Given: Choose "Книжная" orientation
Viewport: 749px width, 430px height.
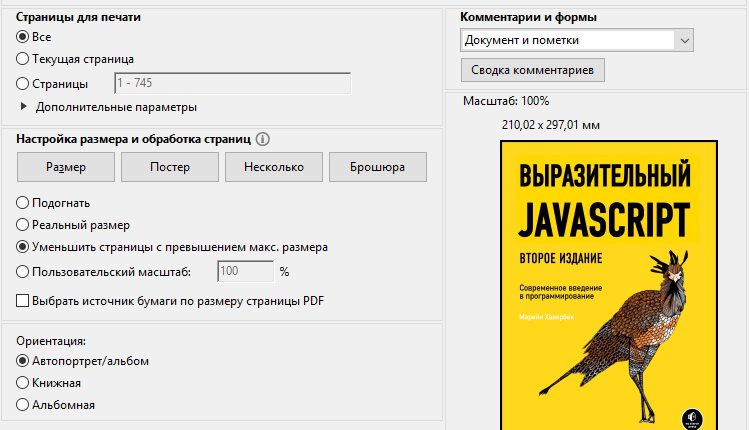Looking at the screenshot, I should pos(22,383).
